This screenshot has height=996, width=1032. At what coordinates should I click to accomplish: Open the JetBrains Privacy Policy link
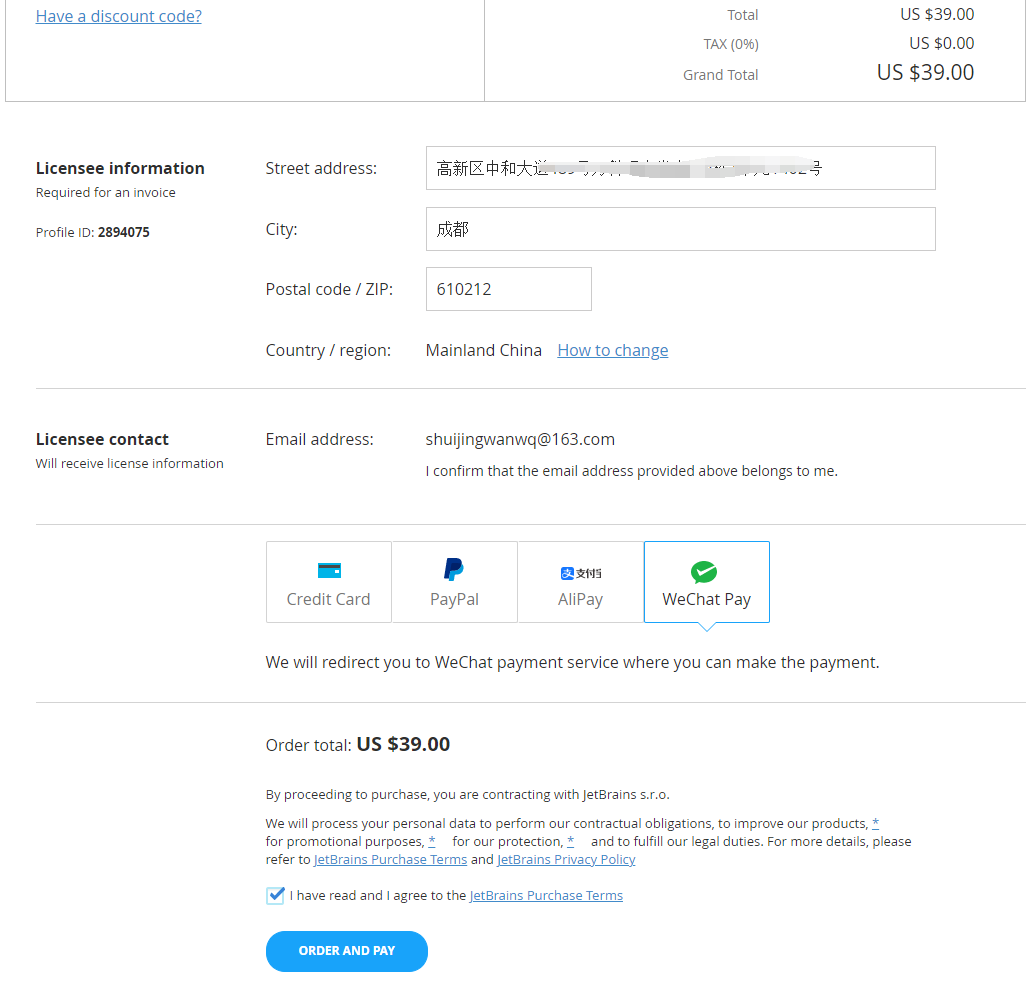coord(566,860)
